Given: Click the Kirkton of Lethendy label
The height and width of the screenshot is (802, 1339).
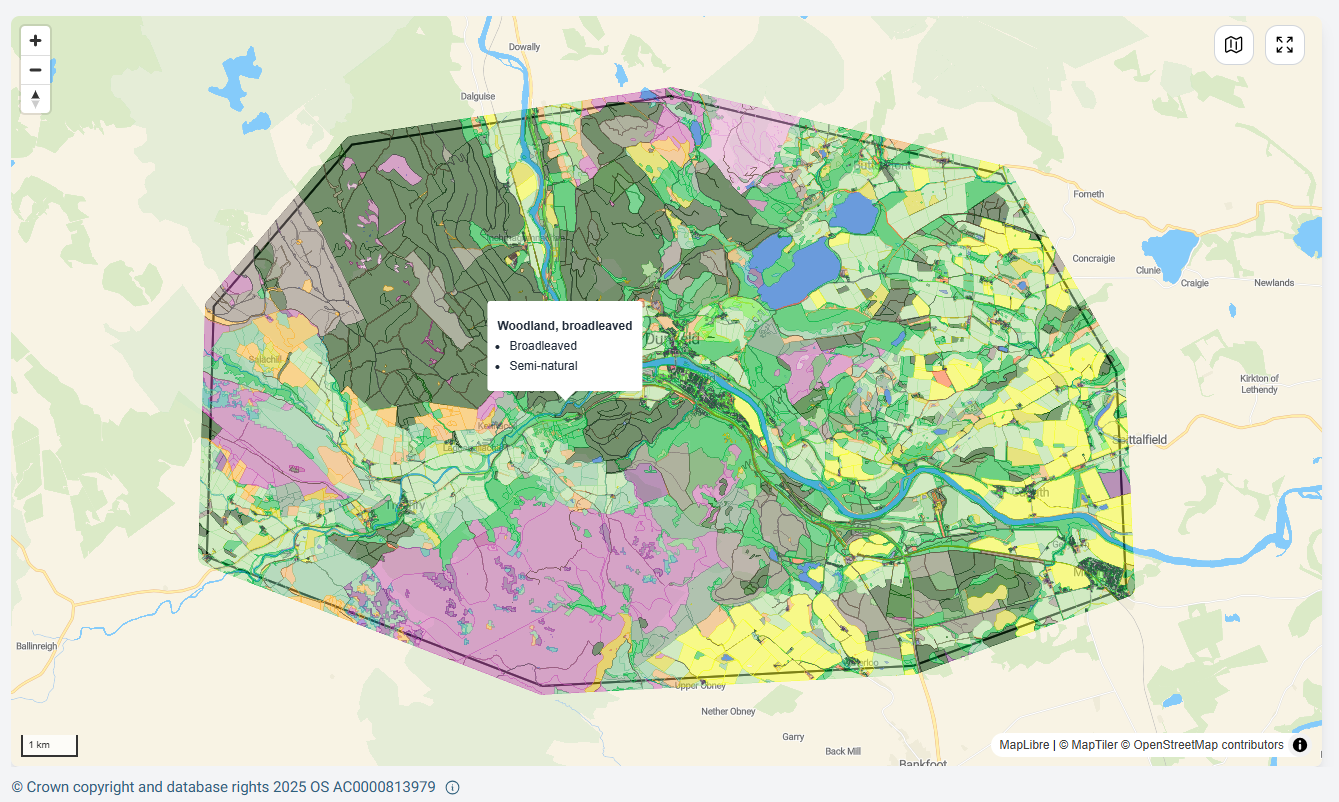Looking at the screenshot, I should [x=1259, y=384].
